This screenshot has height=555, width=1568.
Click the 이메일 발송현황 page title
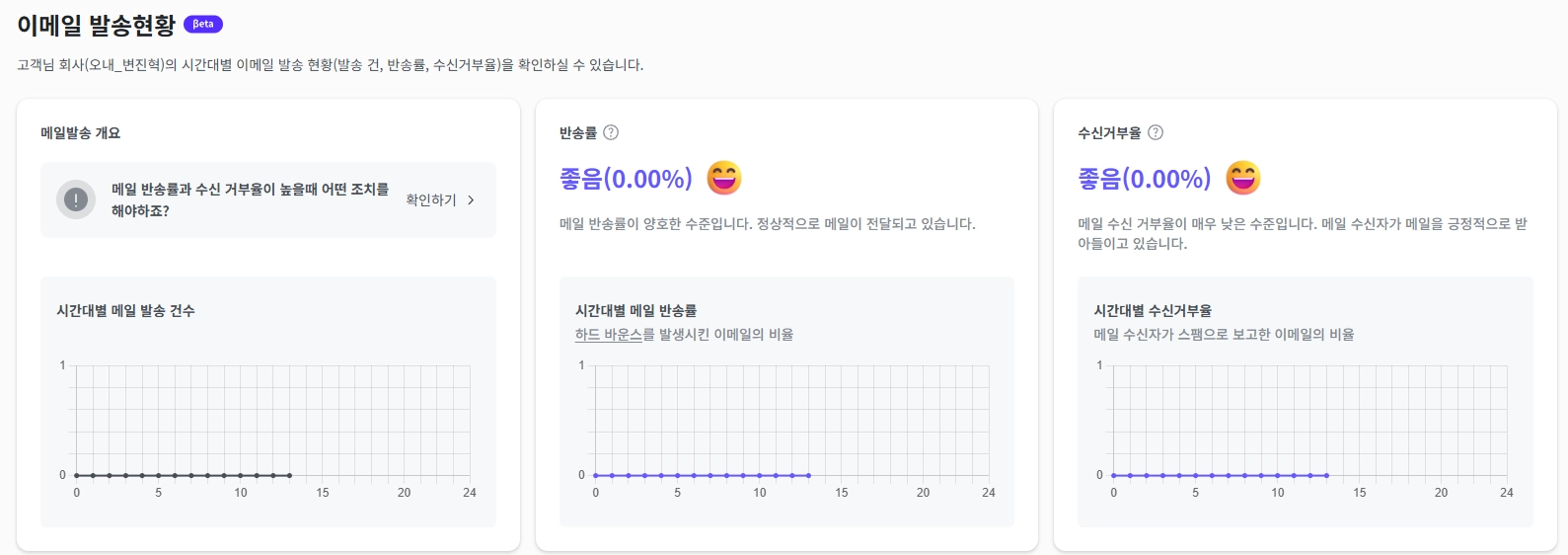[x=96, y=26]
